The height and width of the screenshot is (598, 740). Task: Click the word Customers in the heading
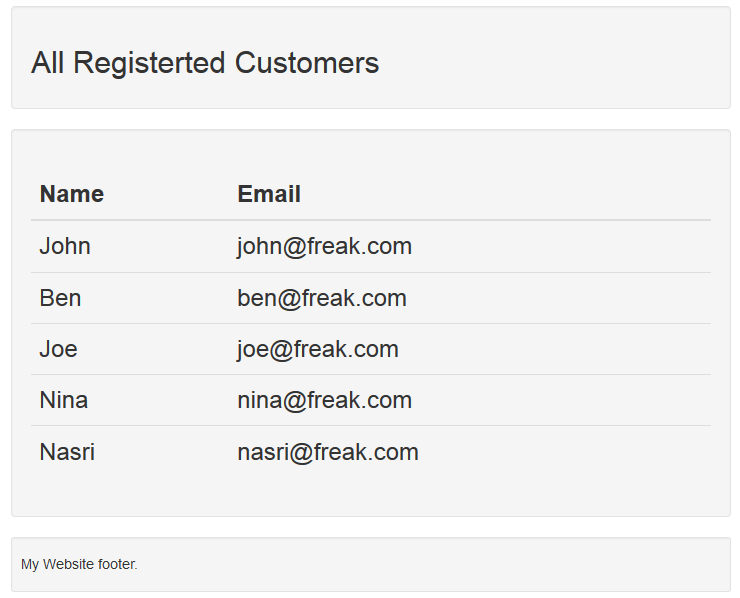[307, 63]
